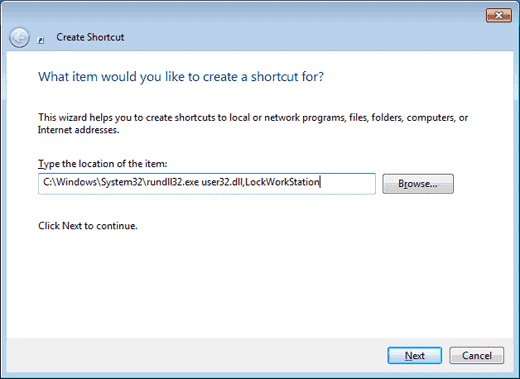520x379 pixels.
Task: Click the 'What item would you like' heading
Action: tap(181, 77)
